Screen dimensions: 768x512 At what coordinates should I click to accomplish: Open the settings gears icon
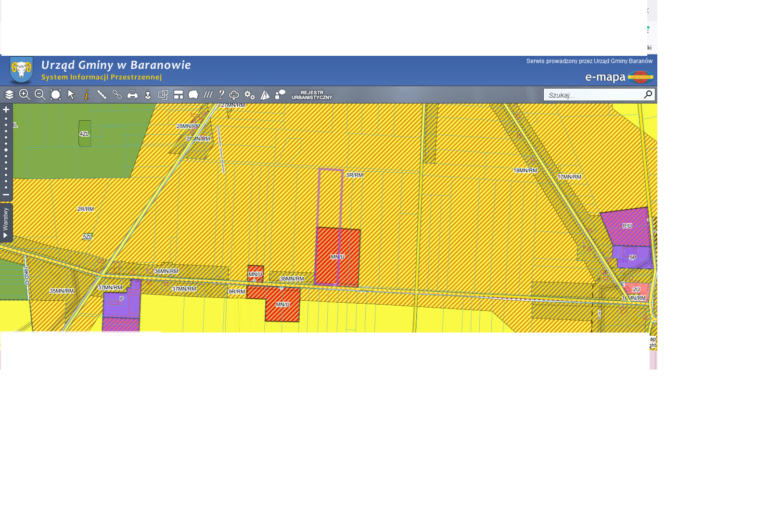point(249,95)
